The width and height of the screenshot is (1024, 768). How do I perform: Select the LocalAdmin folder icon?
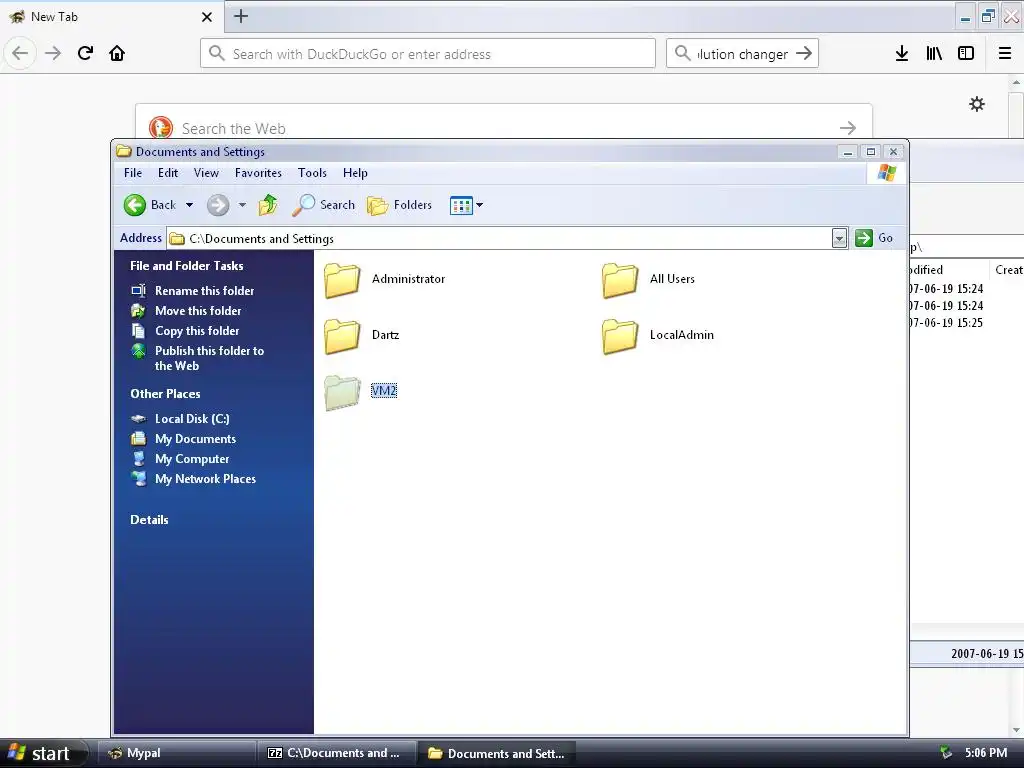pyautogui.click(x=620, y=336)
